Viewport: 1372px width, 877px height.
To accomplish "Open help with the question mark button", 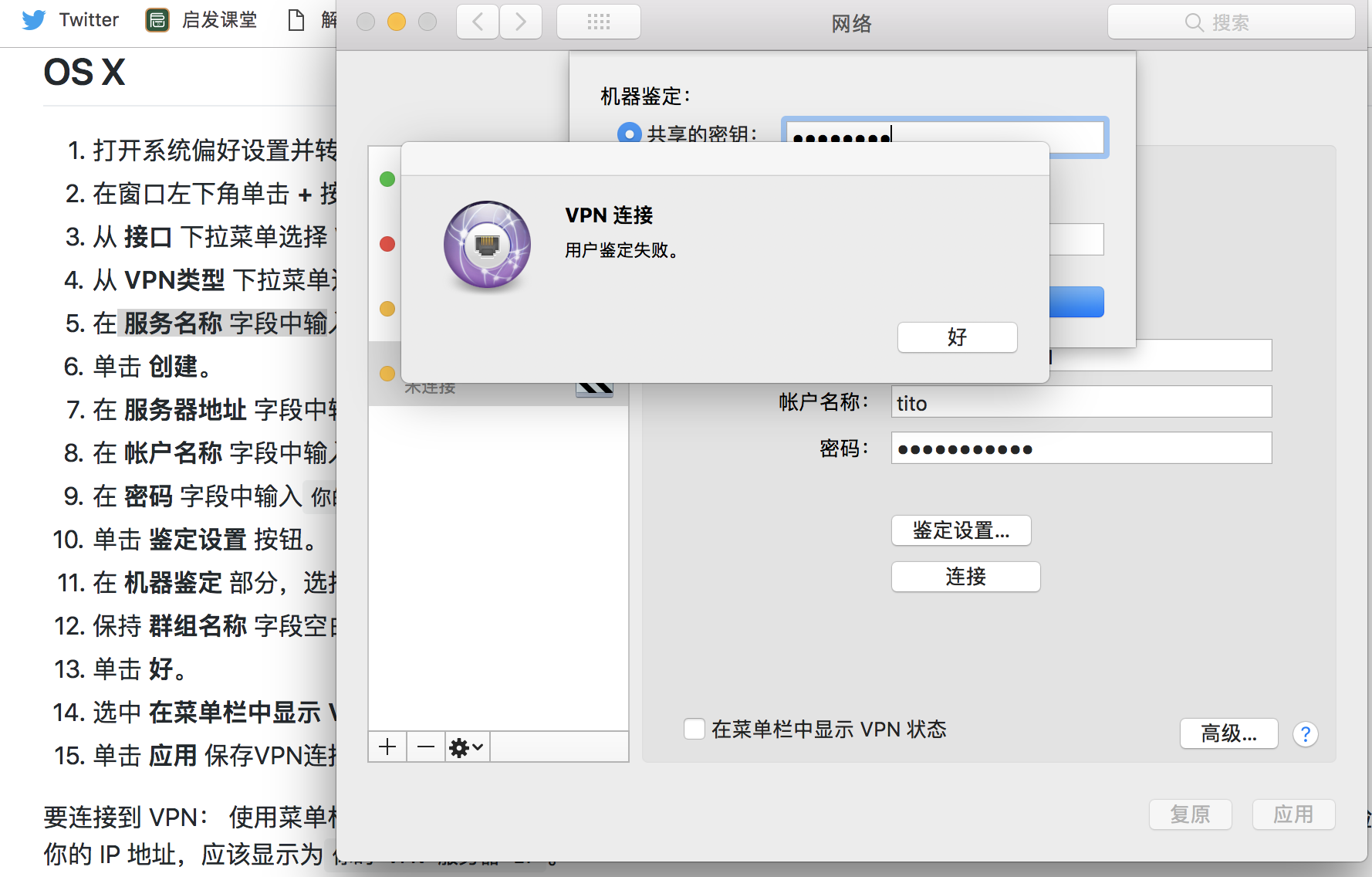I will click(x=1306, y=733).
